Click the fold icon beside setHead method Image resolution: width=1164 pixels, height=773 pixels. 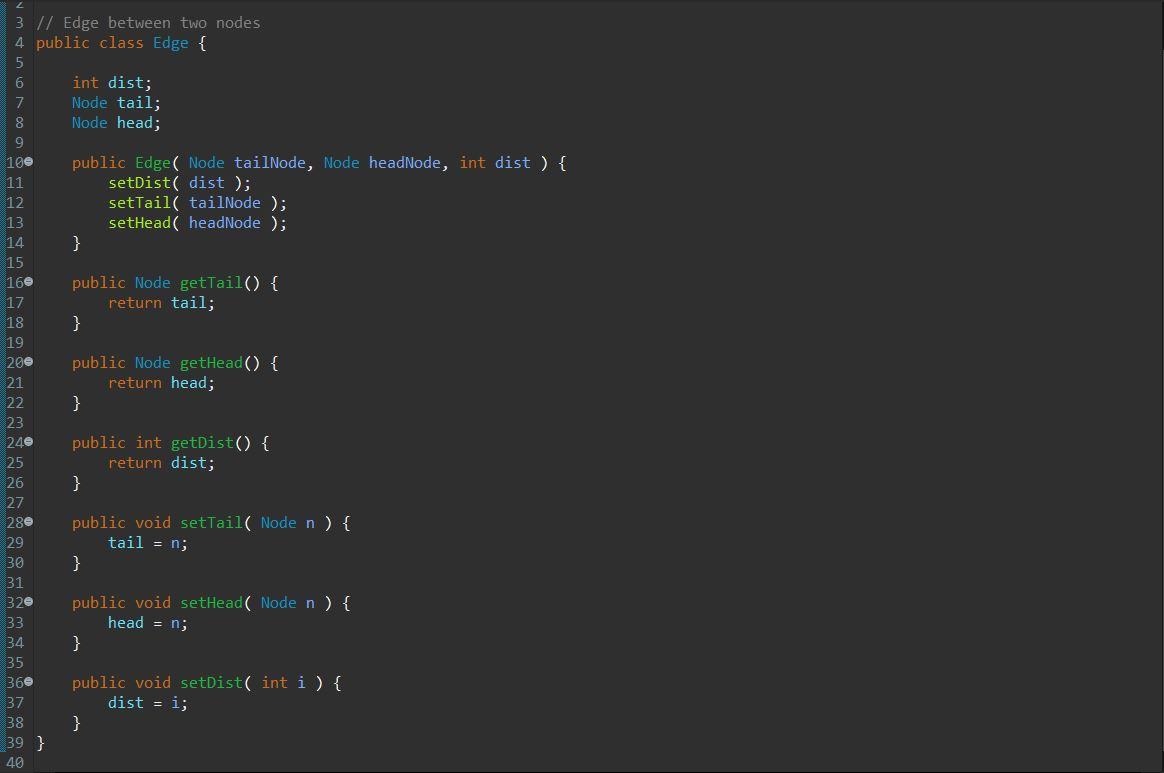[31, 602]
